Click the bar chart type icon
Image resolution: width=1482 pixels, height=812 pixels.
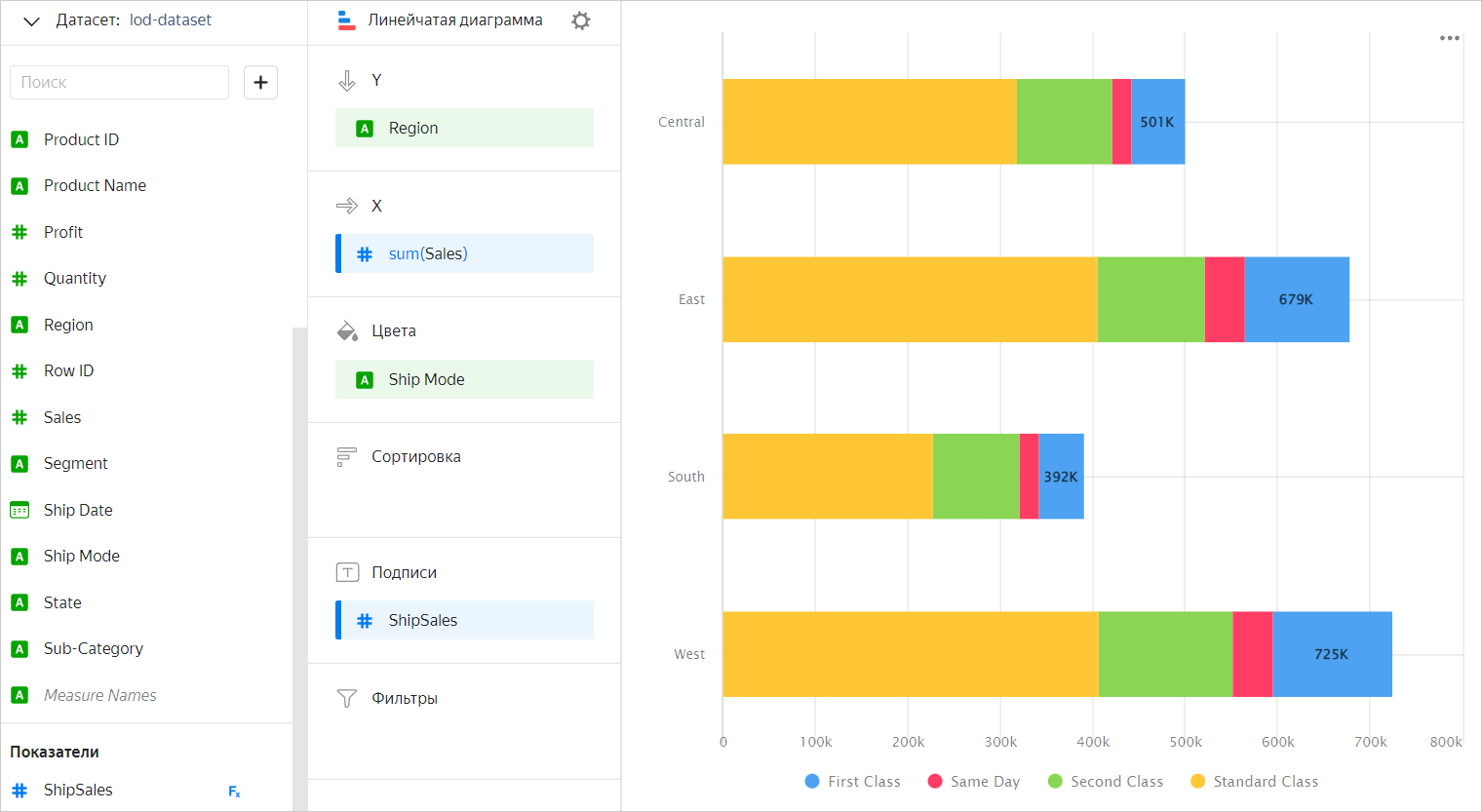pyautogui.click(x=346, y=20)
